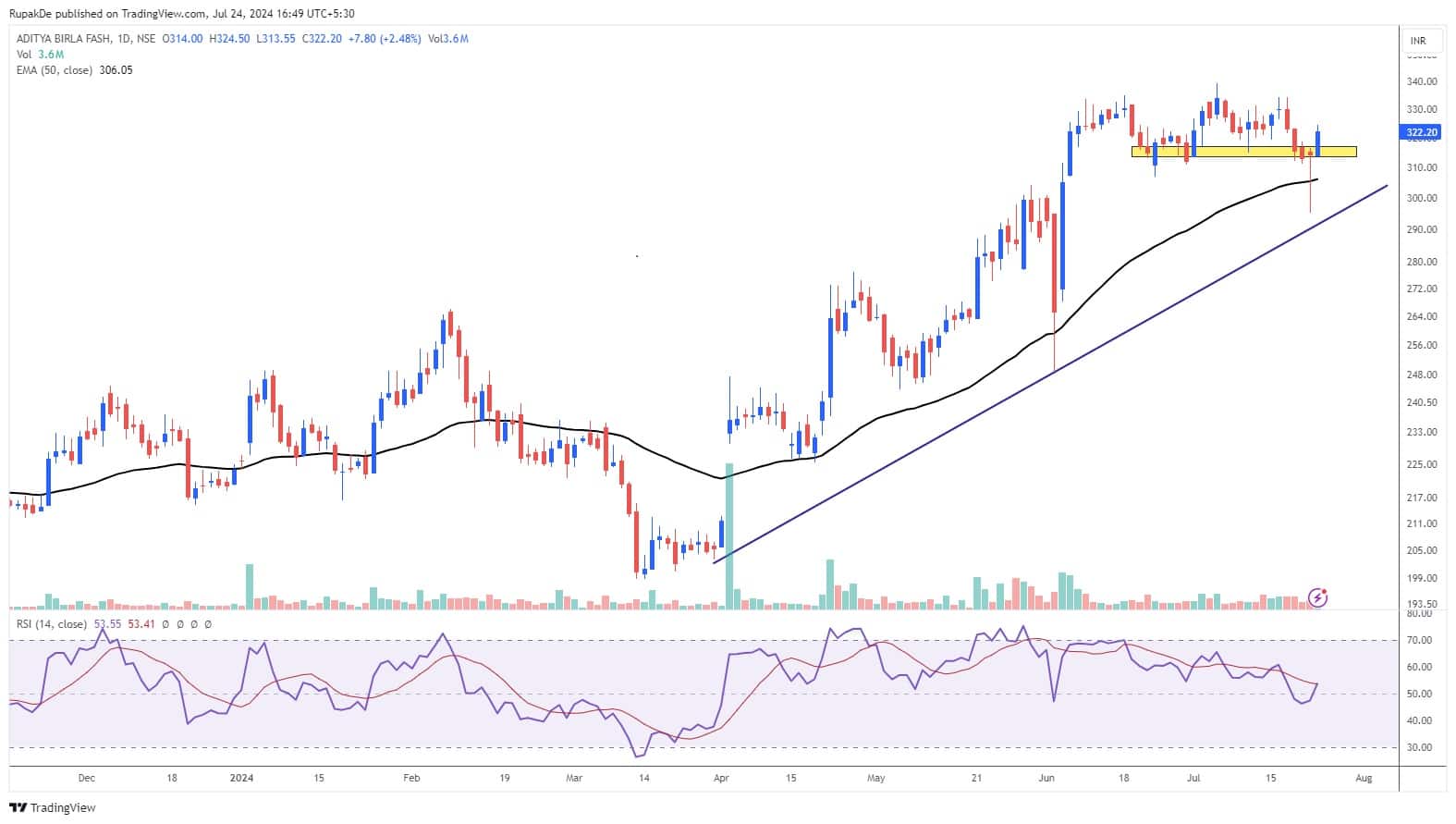
Task: Click the RSI 60.00 level label
Action: click(1419, 667)
